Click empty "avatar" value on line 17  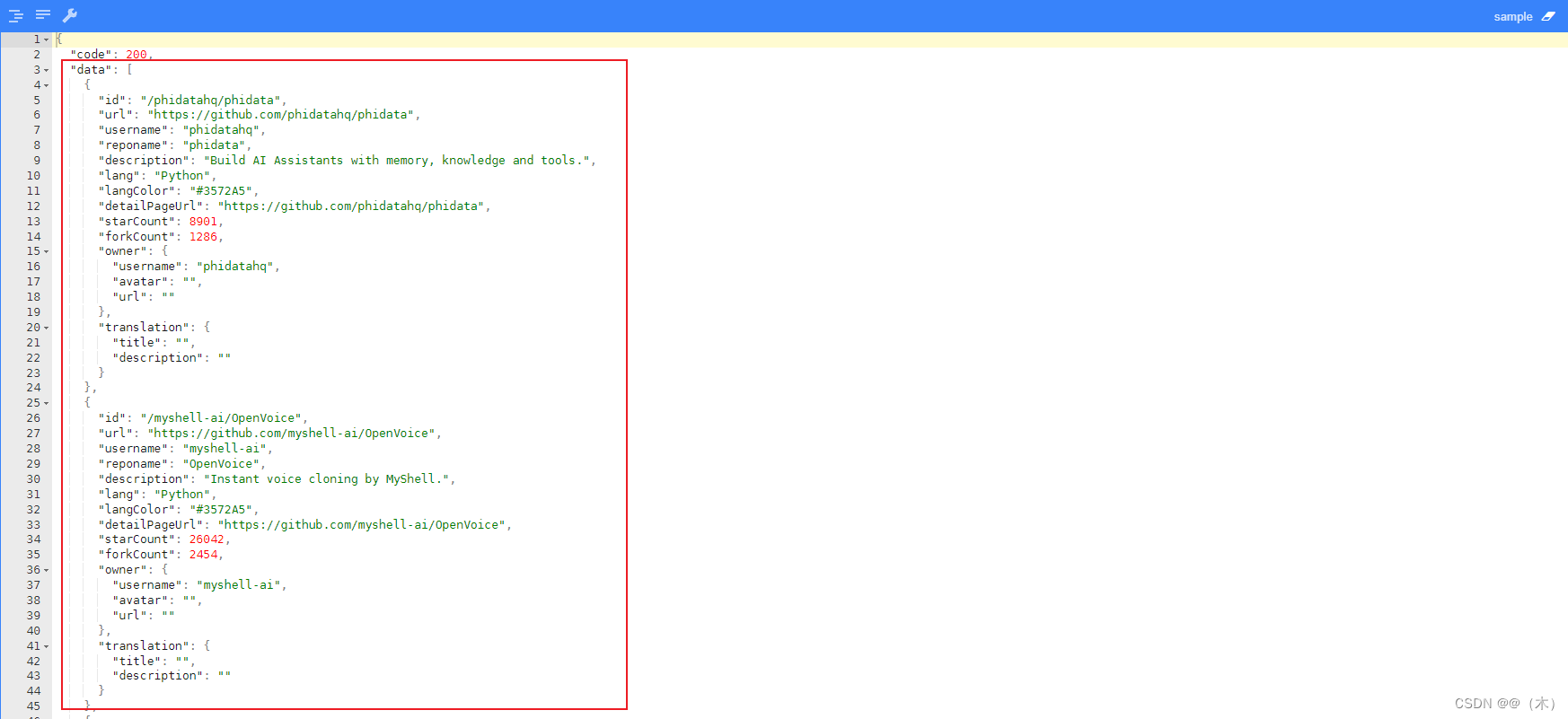189,282
